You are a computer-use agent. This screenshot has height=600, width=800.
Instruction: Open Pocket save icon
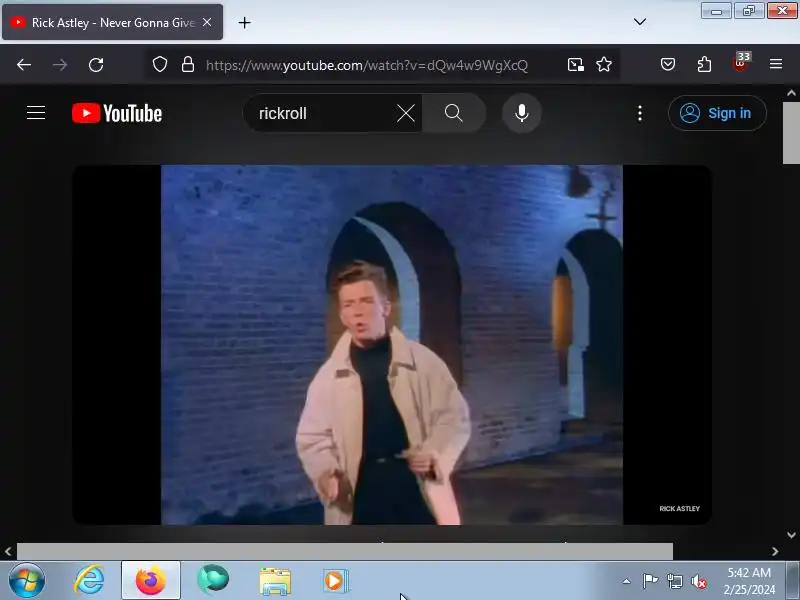(x=668, y=64)
